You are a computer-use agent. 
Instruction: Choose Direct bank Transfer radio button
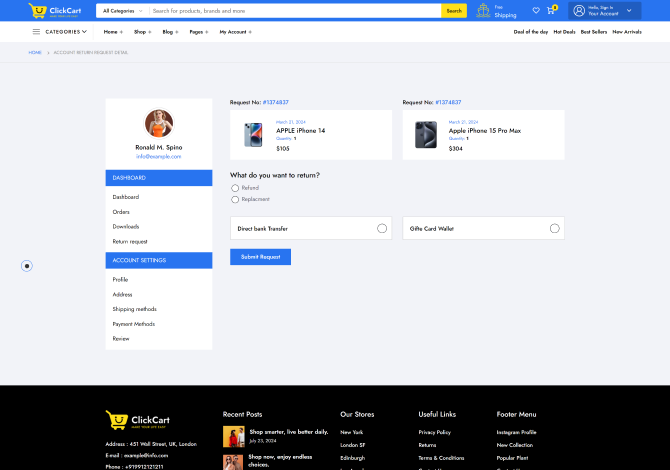click(x=382, y=229)
